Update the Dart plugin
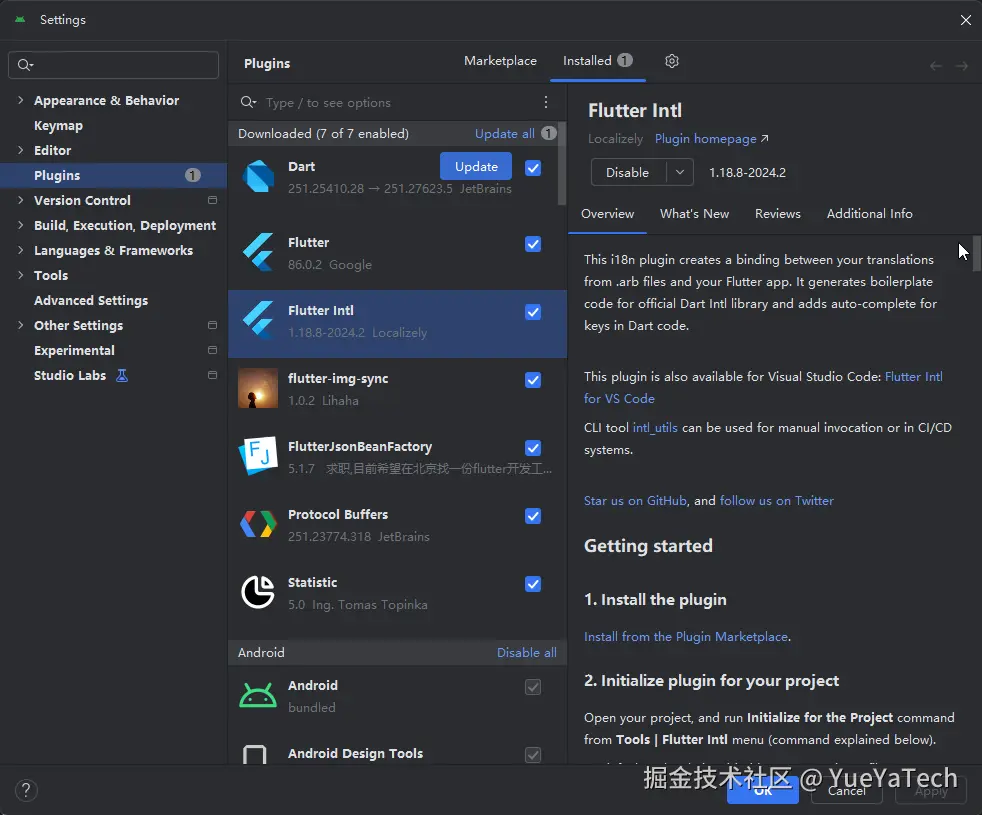Image resolution: width=982 pixels, height=815 pixels. tap(476, 167)
